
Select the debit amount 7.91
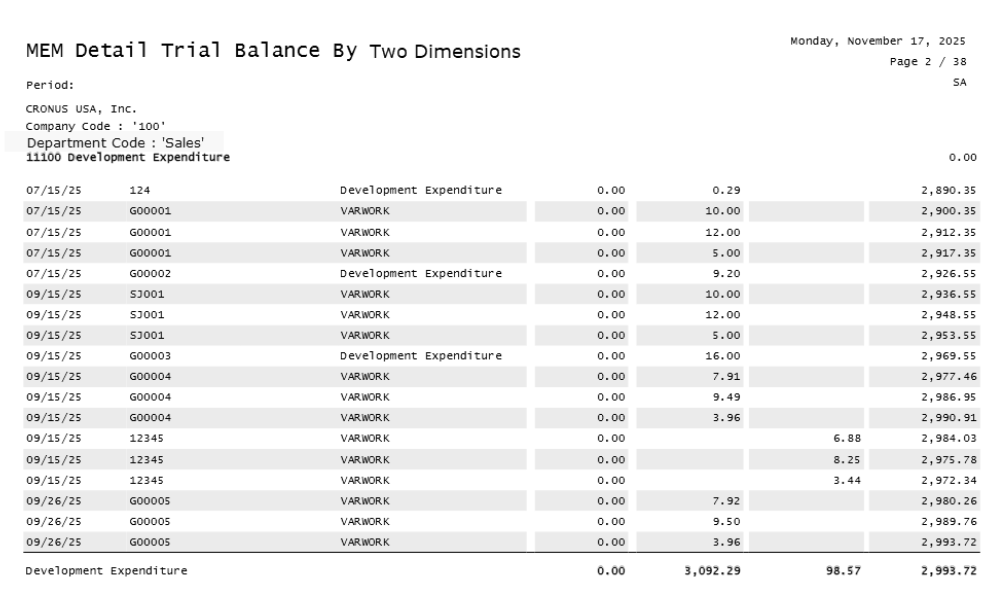(726, 376)
